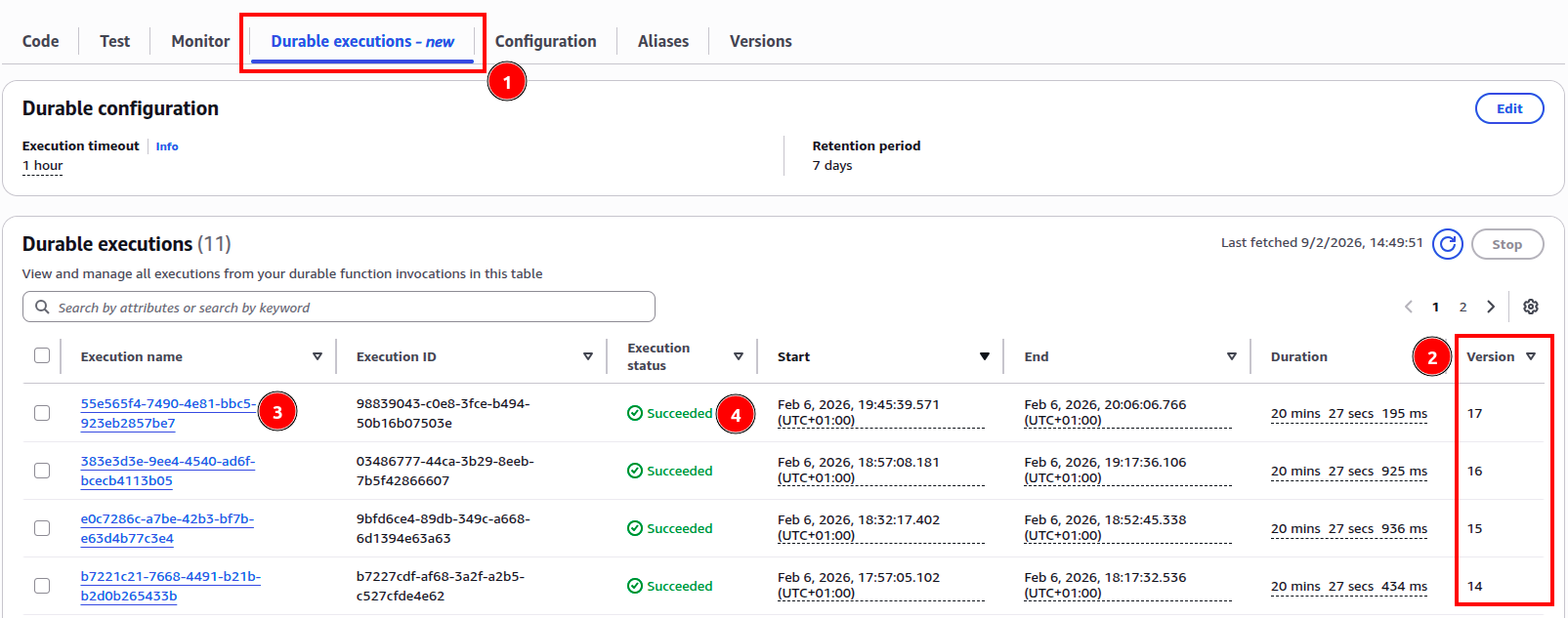Go to previous page arrow

(x=1409, y=307)
